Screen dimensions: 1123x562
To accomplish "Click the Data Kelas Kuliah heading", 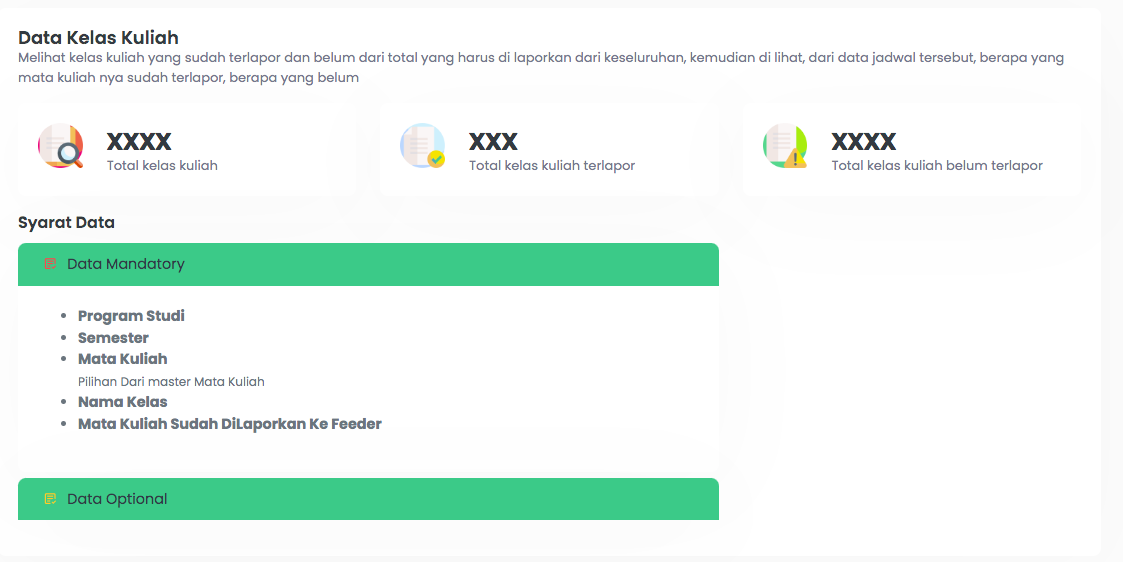I will tap(98, 37).
